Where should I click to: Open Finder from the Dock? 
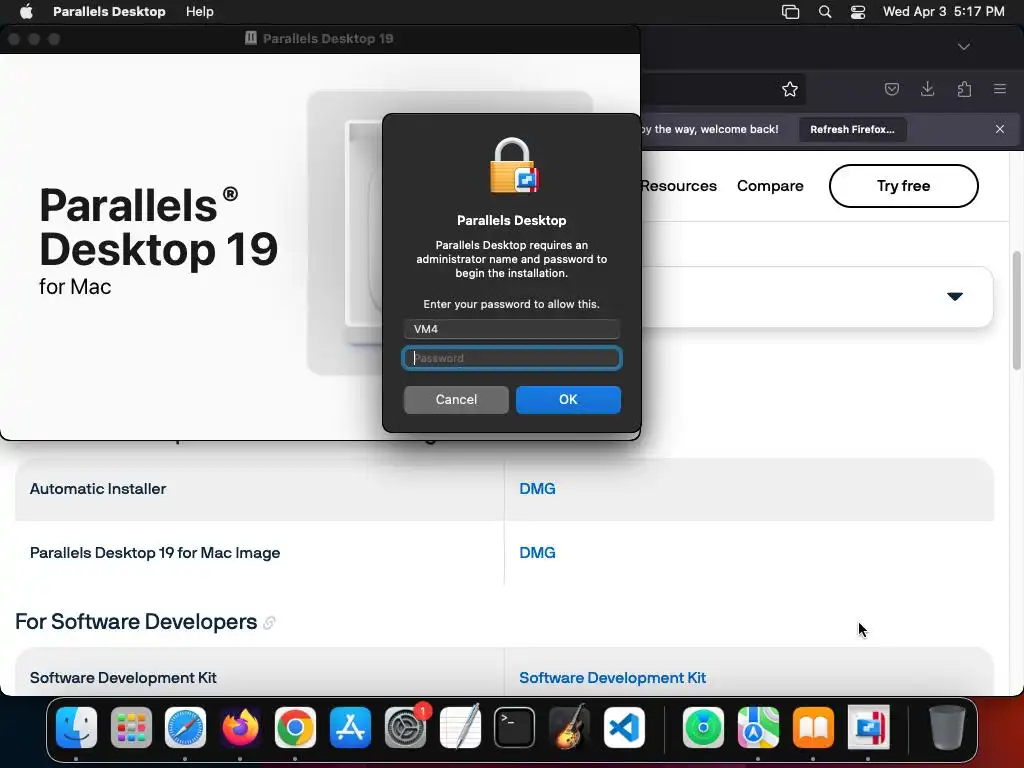coord(76,727)
